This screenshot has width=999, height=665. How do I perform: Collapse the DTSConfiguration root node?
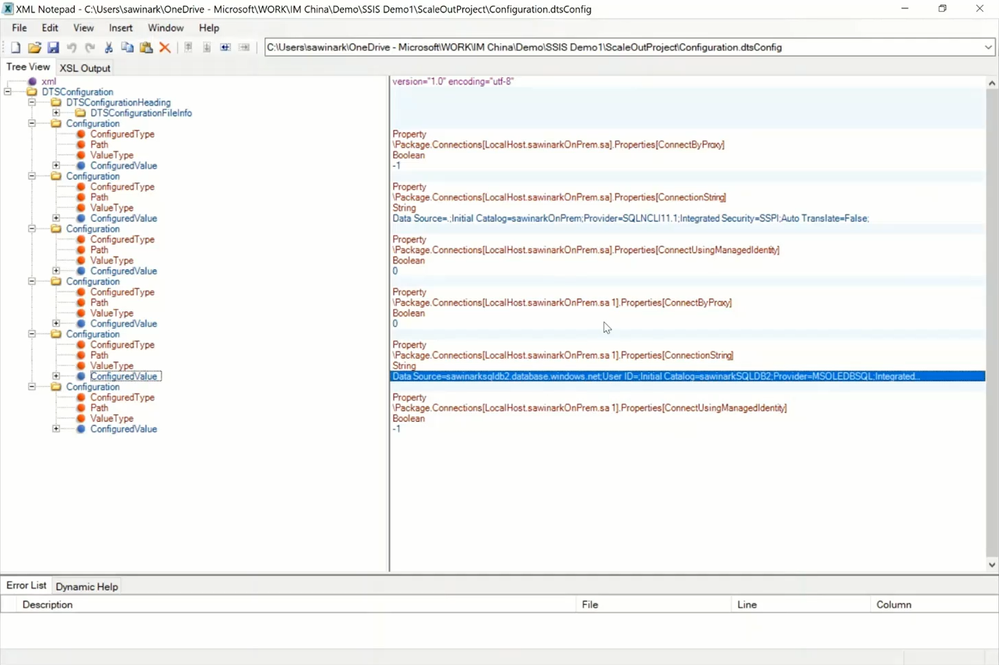8,92
